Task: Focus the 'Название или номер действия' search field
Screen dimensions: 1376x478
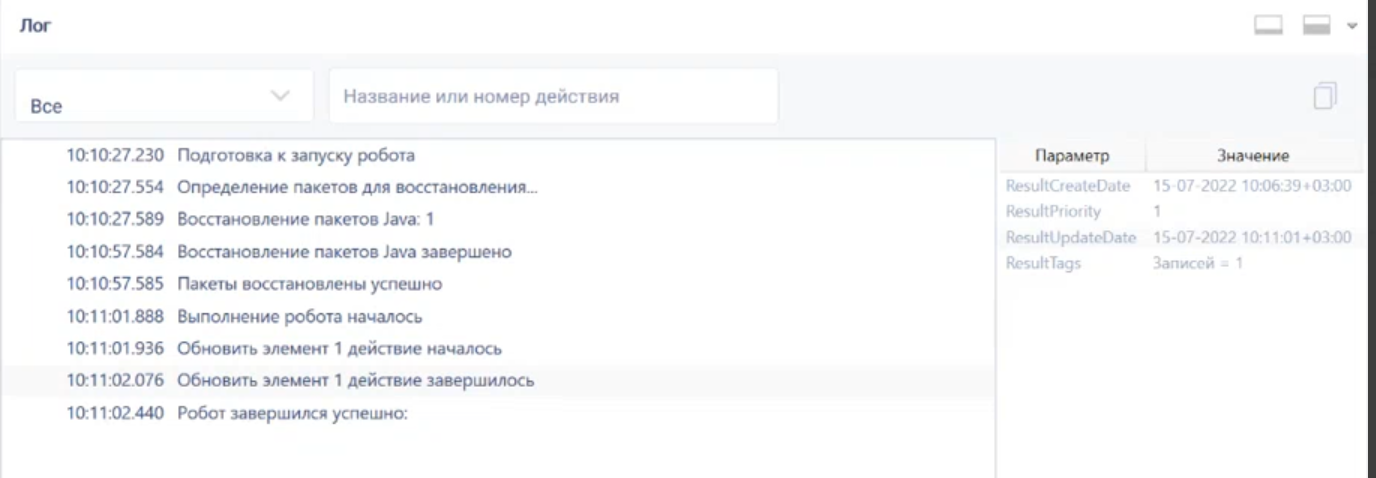Action: 553,97
